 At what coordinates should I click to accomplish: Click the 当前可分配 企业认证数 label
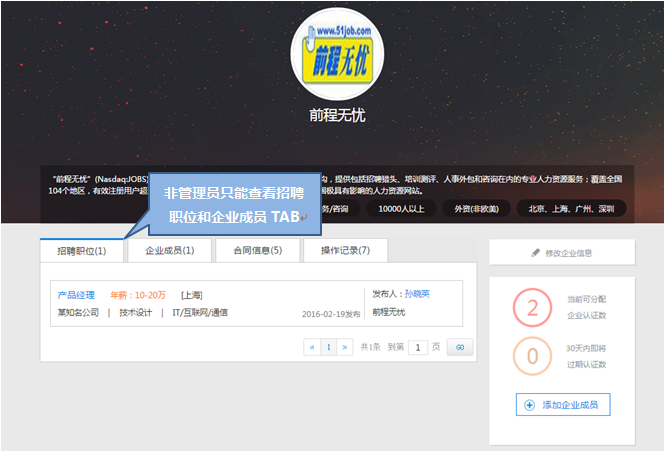(x=587, y=307)
